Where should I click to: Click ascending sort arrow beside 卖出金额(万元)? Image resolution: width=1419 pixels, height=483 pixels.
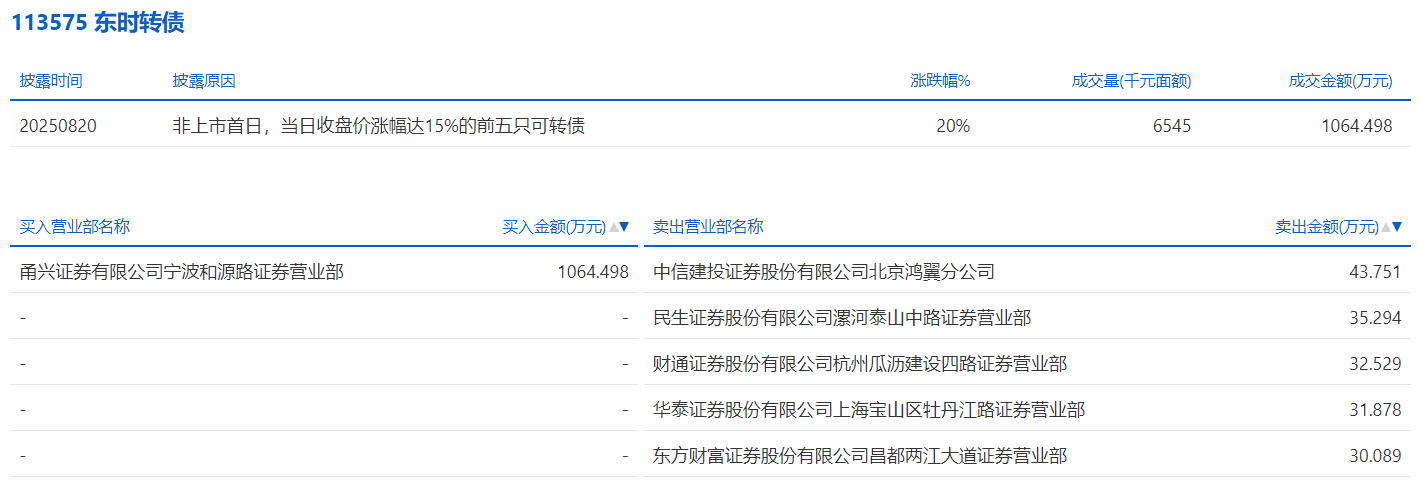tap(1385, 227)
